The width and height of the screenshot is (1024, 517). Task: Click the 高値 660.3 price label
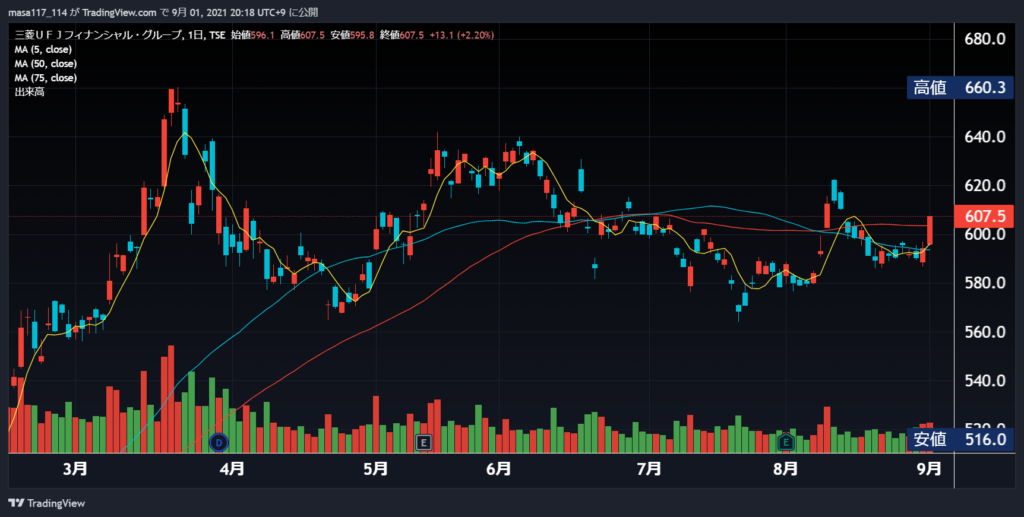(960, 87)
